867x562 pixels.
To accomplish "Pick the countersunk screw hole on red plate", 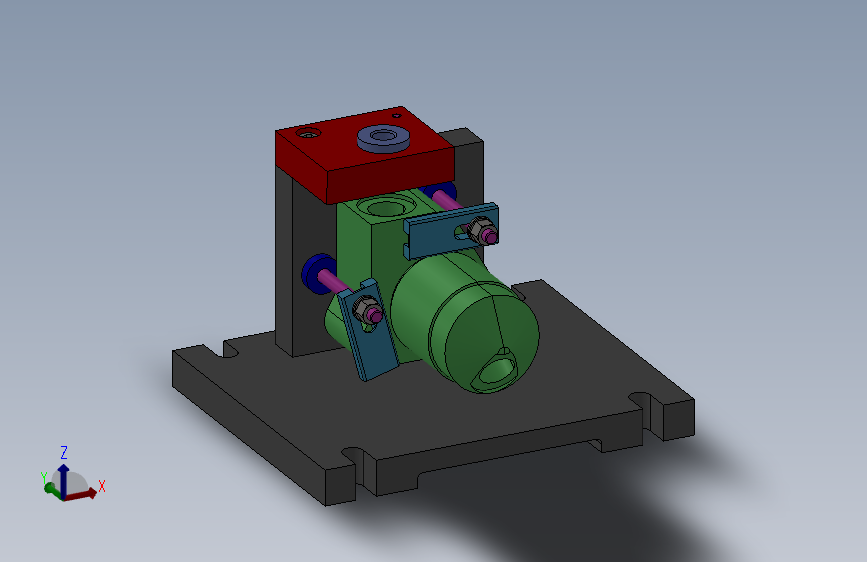I will point(308,133).
